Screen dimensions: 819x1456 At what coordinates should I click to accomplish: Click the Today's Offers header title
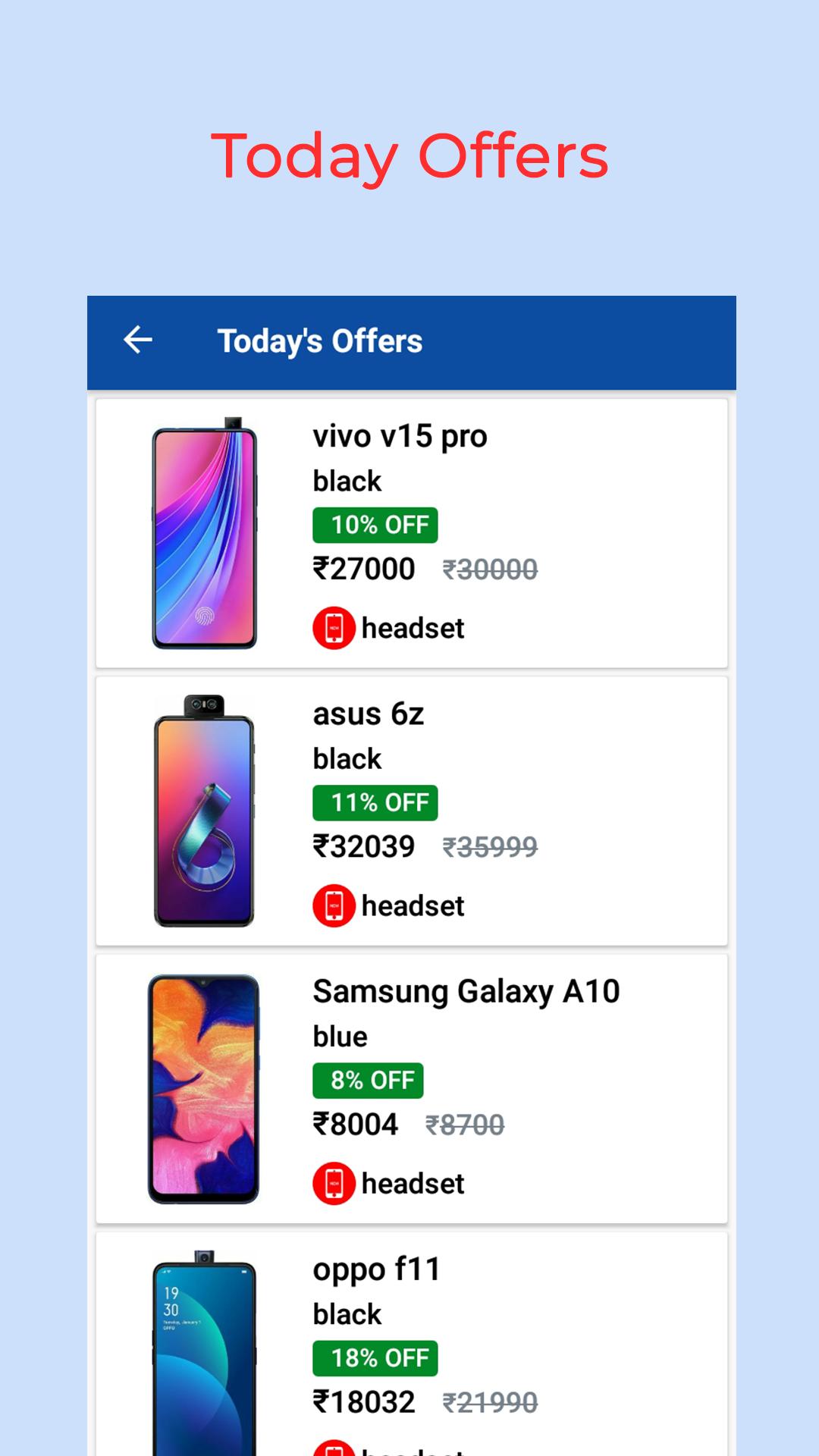coord(320,341)
